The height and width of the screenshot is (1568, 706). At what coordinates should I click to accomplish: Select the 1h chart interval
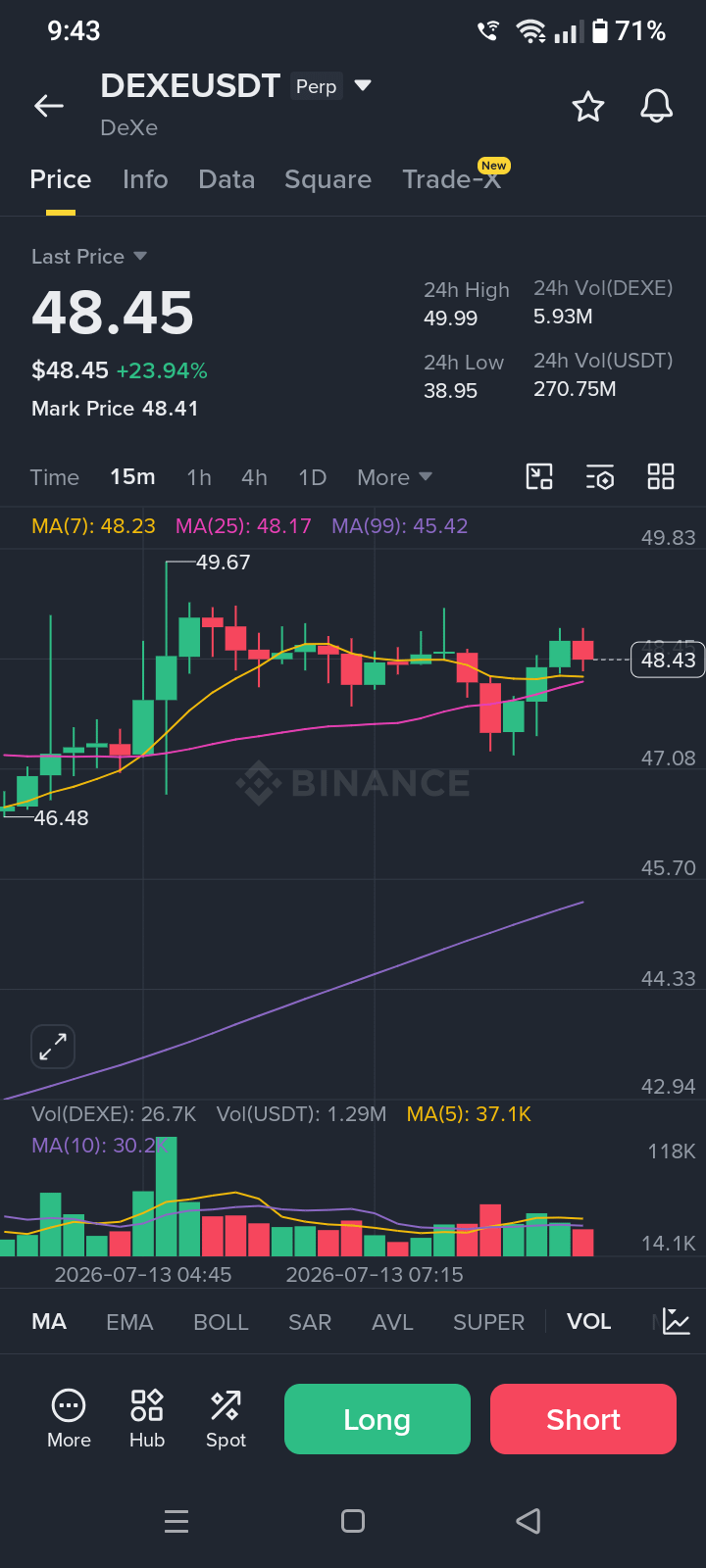[x=199, y=477]
